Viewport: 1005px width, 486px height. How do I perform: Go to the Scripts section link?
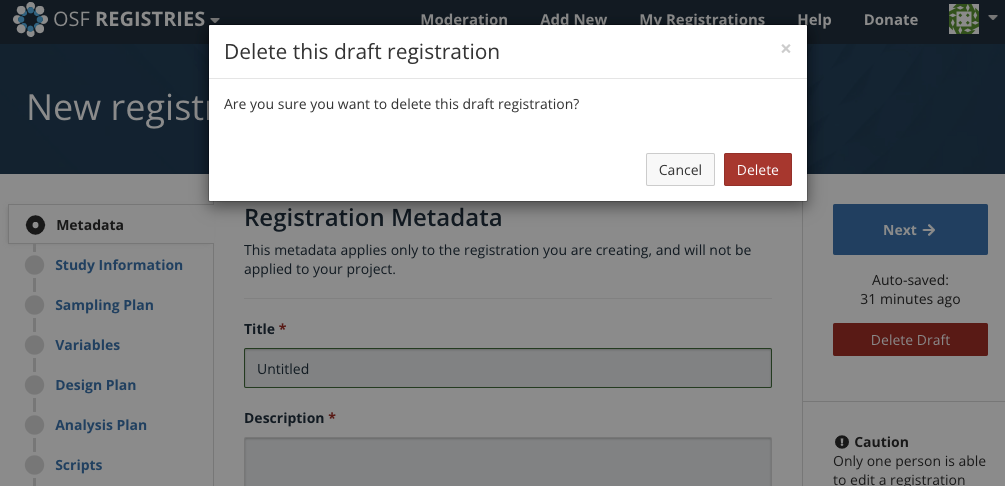click(79, 465)
